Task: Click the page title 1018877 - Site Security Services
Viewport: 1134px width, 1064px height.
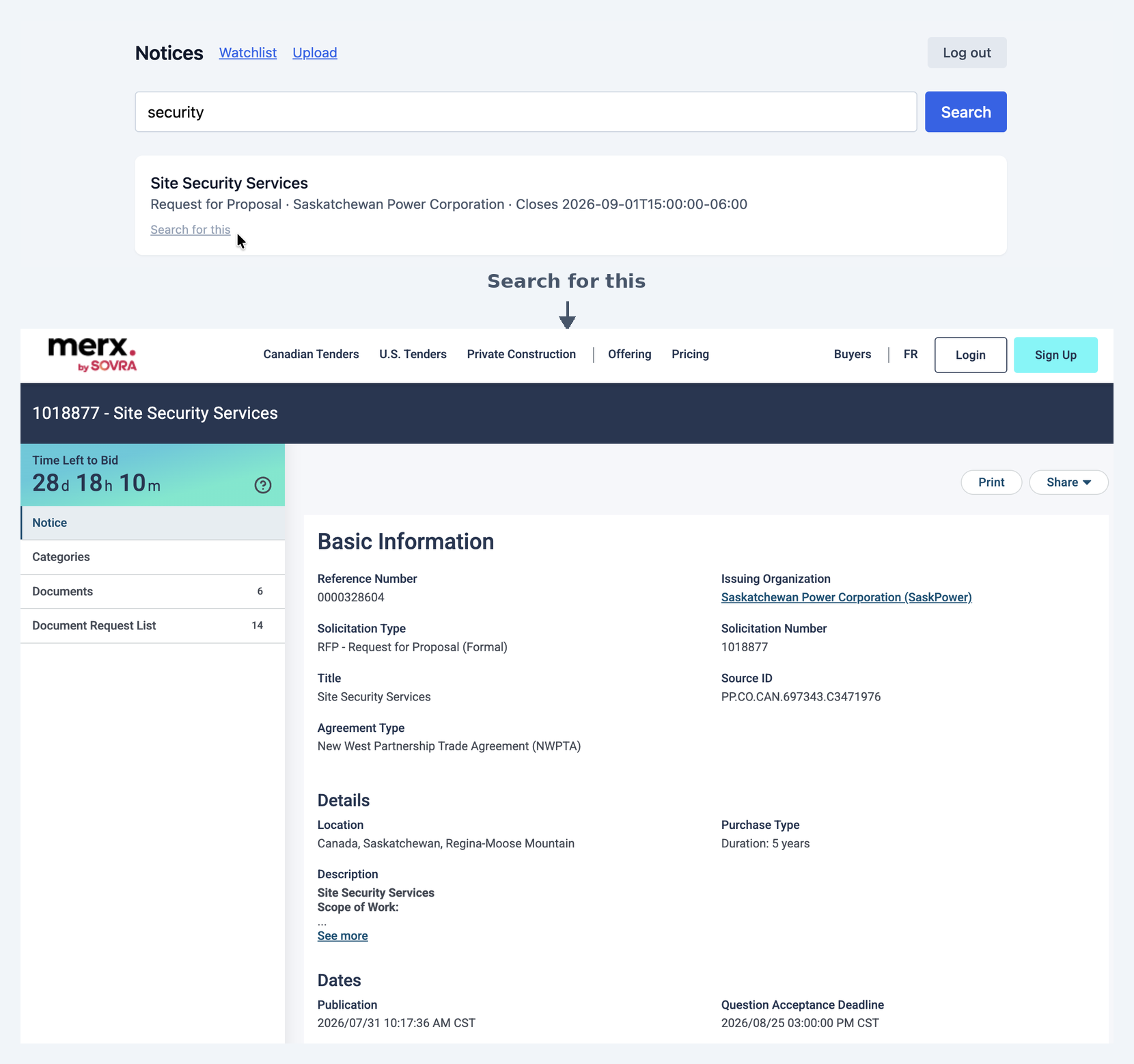Action: point(155,413)
